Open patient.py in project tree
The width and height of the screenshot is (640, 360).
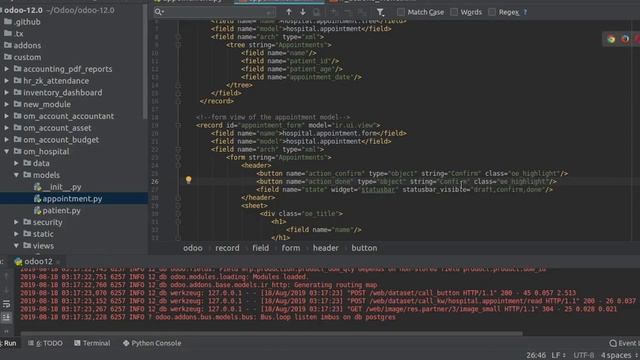click(61, 211)
